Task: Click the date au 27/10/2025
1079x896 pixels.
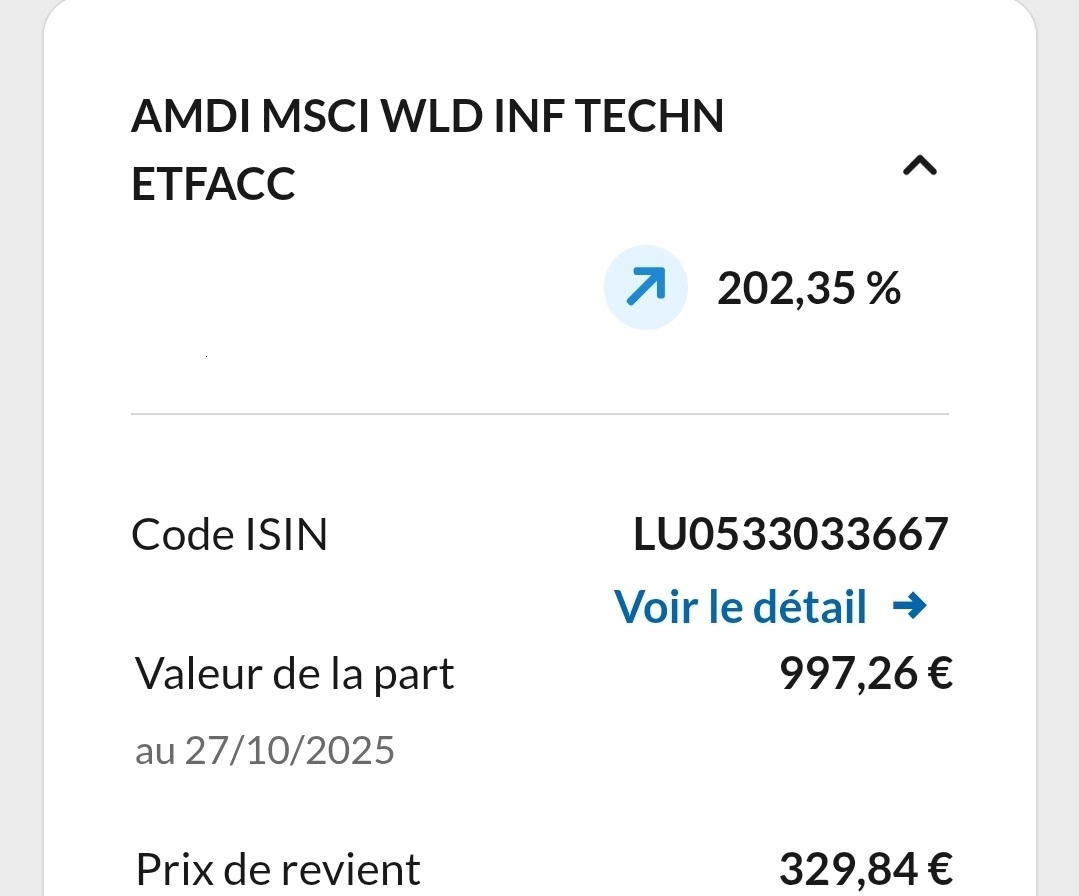Action: coord(264,750)
